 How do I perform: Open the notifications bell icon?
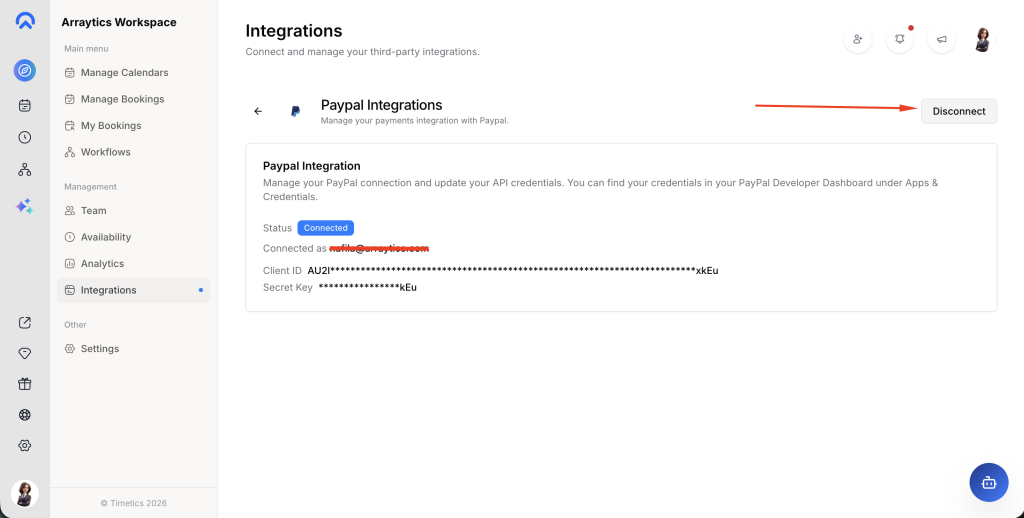pyautogui.click(x=899, y=39)
